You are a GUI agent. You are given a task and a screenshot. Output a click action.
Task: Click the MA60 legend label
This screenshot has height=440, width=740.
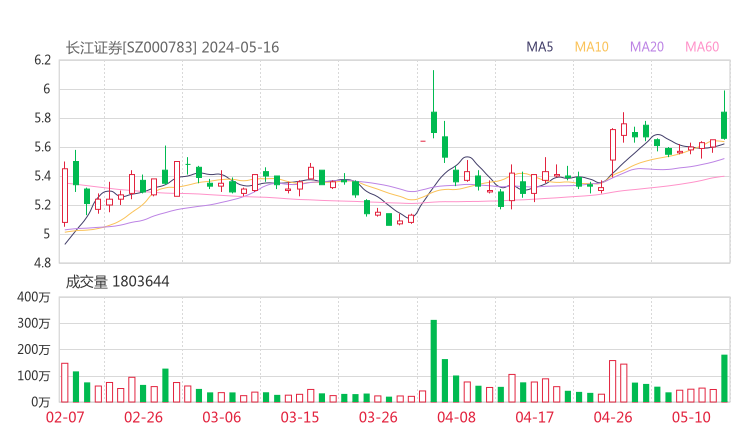702,47
